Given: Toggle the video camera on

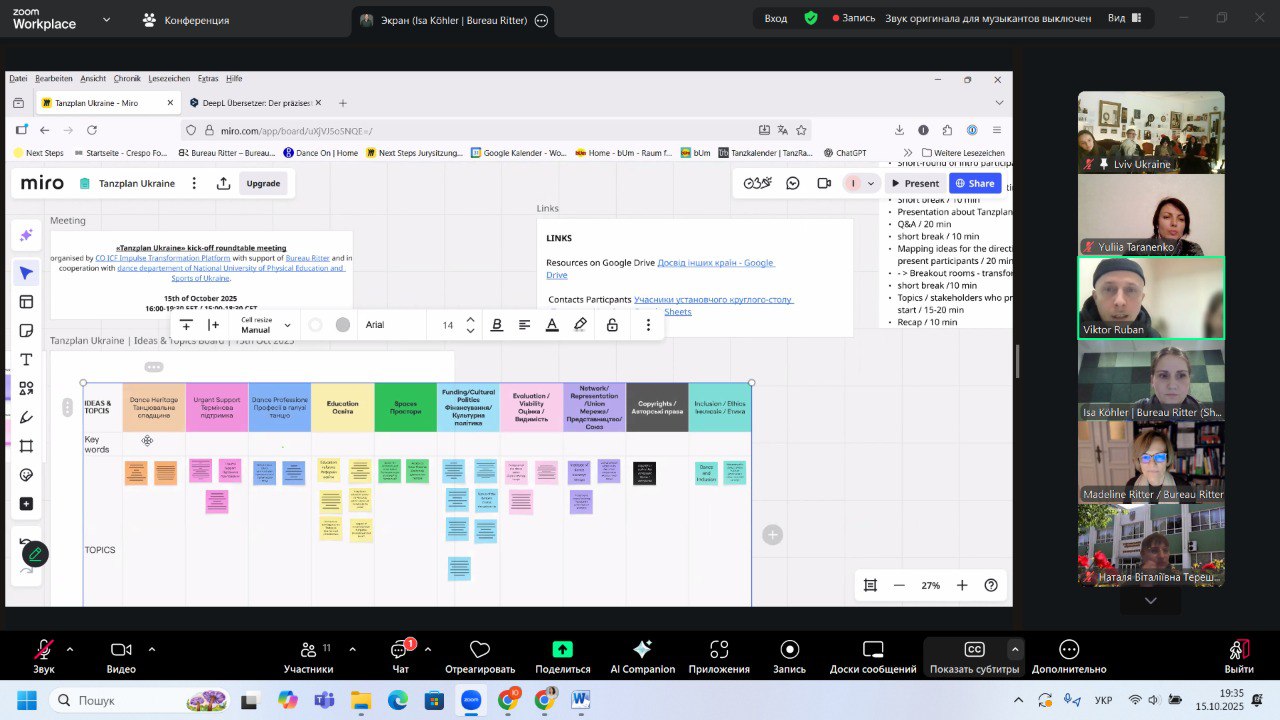Looking at the screenshot, I should point(121,650).
